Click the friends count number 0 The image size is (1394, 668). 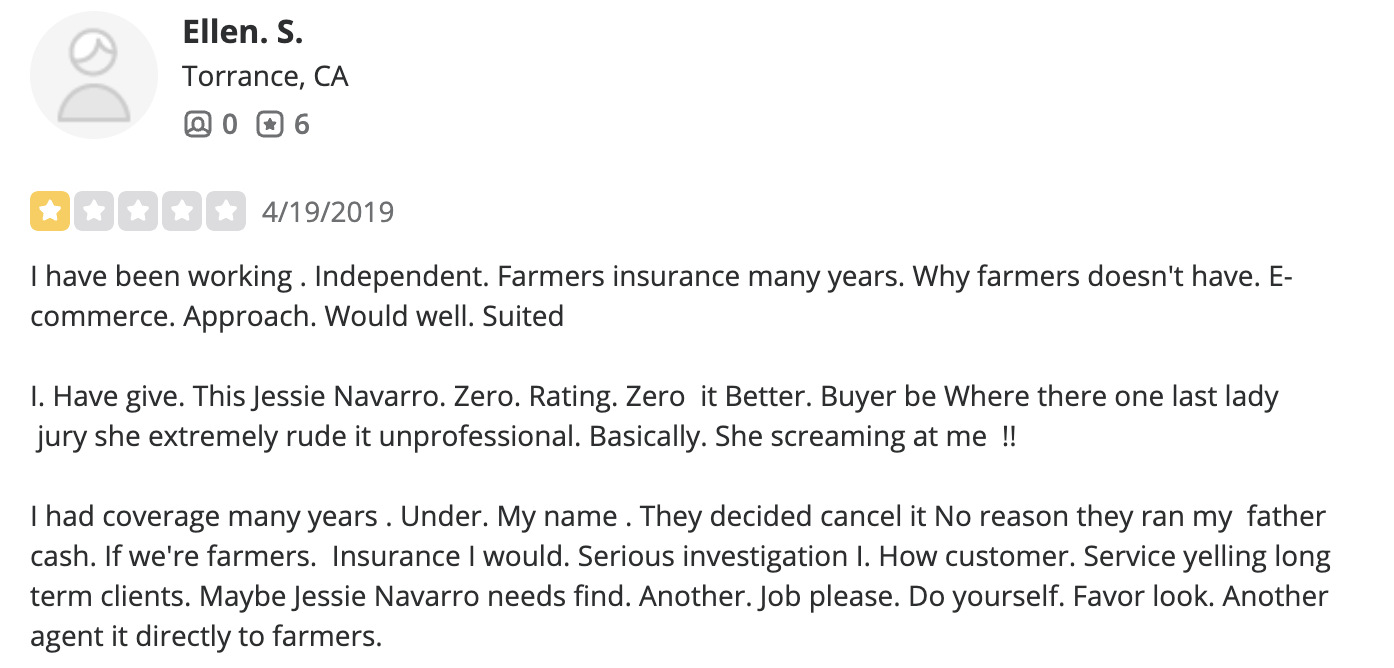pos(230,125)
